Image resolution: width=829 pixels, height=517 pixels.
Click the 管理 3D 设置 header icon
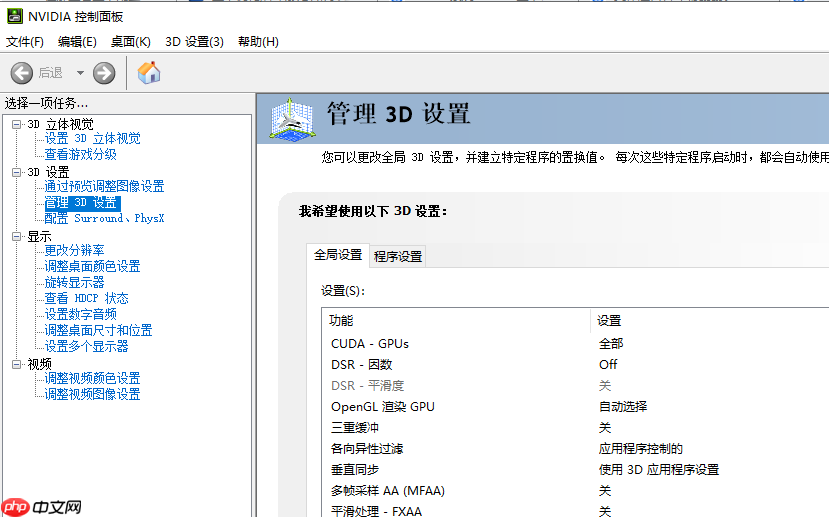(292, 119)
